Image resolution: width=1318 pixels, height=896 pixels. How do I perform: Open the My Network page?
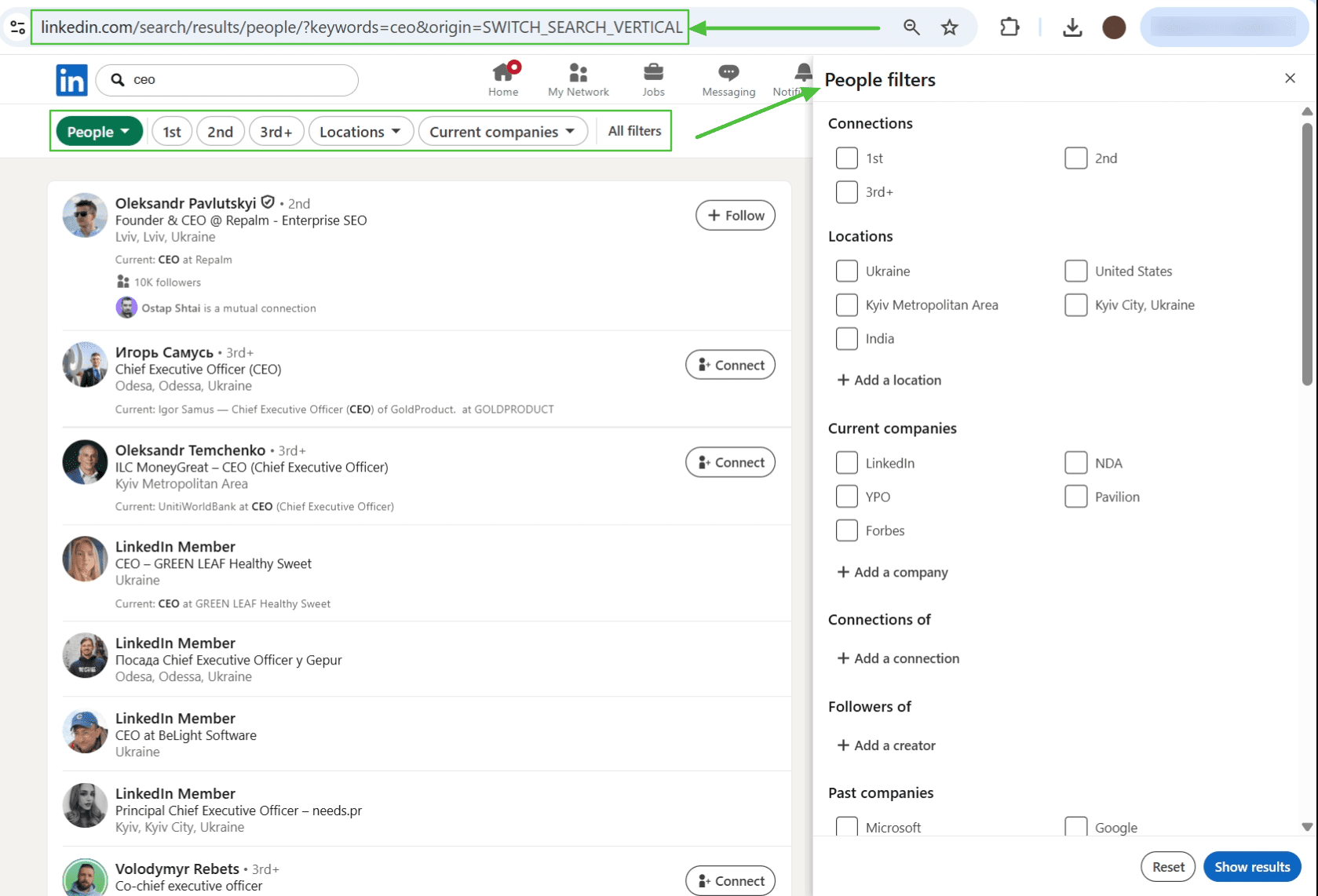(x=578, y=78)
